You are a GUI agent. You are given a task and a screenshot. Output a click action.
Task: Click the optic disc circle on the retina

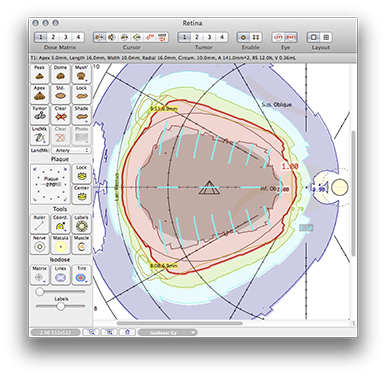pos(340,187)
